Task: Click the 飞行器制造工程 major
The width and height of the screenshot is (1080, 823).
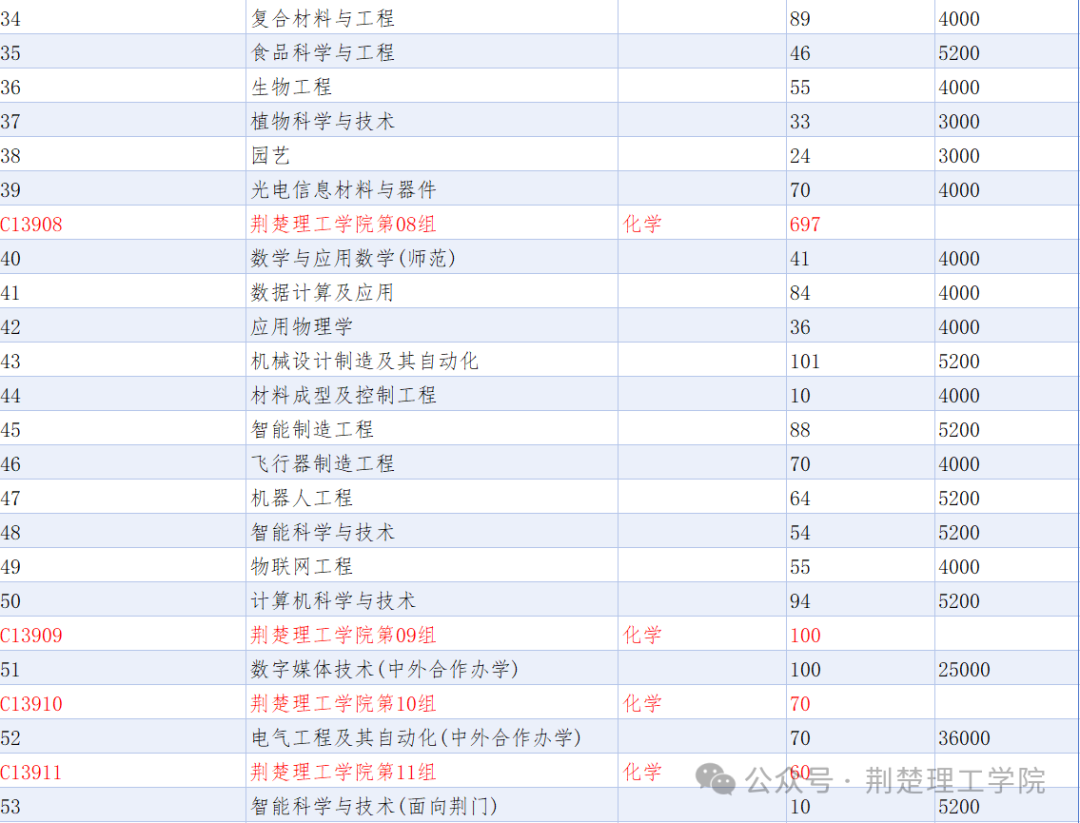Action: [322, 463]
